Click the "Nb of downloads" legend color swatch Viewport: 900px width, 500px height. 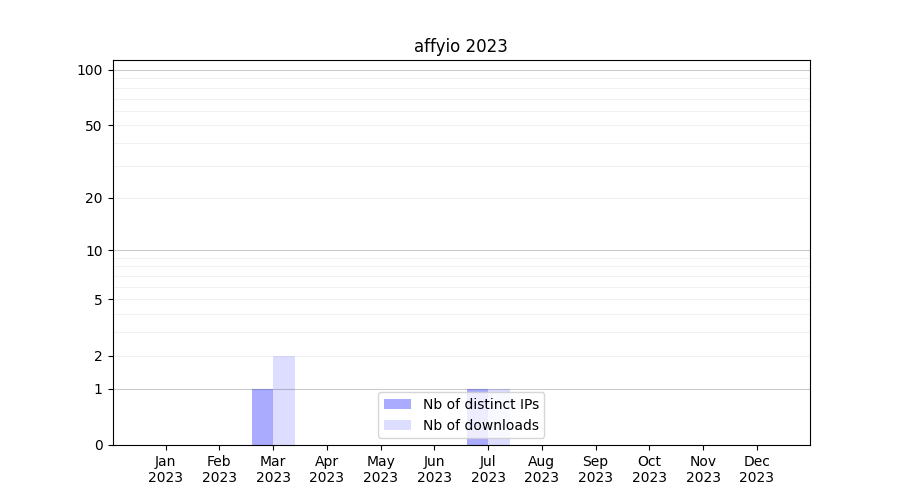(397, 425)
